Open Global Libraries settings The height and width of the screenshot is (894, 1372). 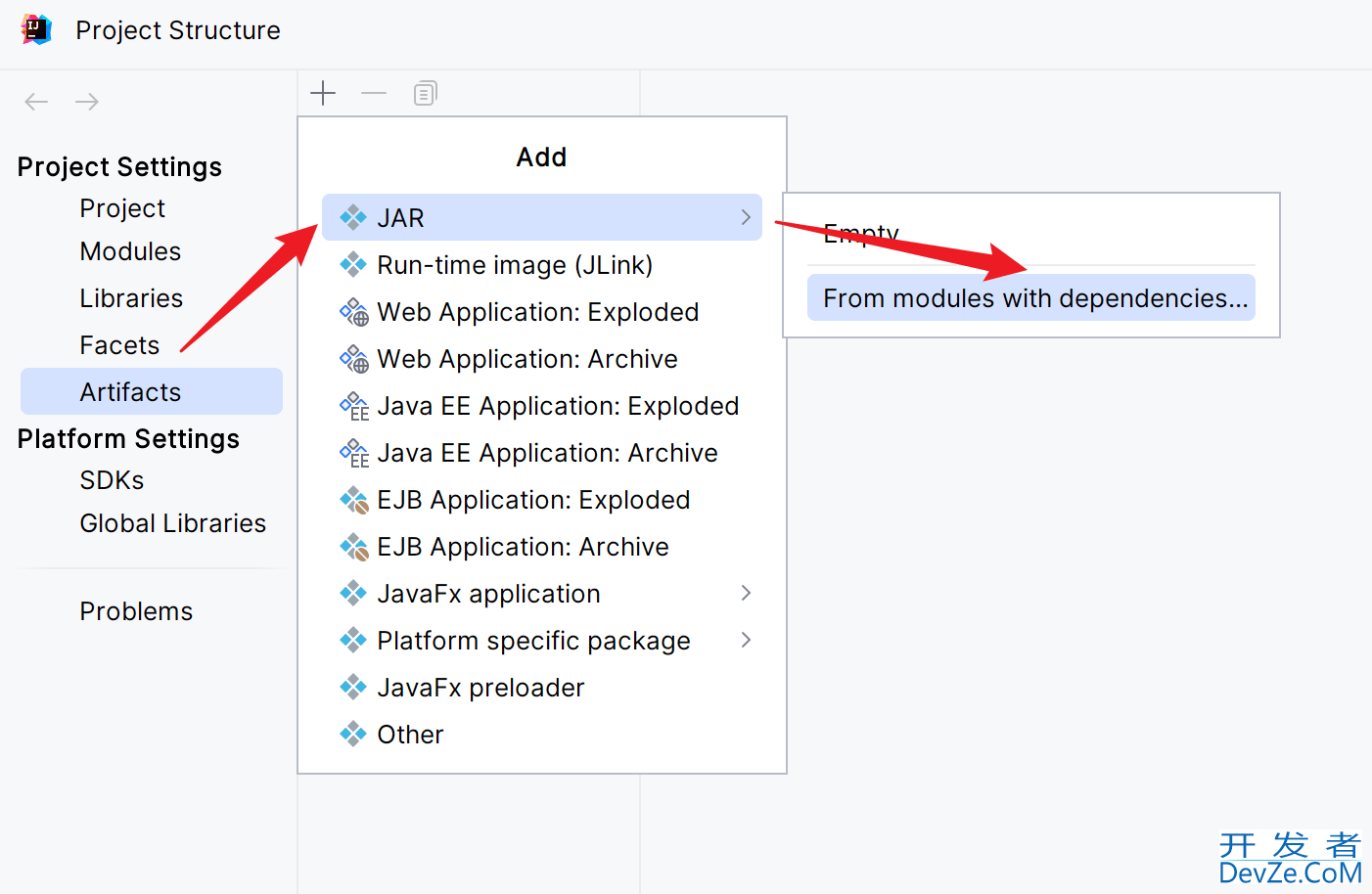click(172, 523)
